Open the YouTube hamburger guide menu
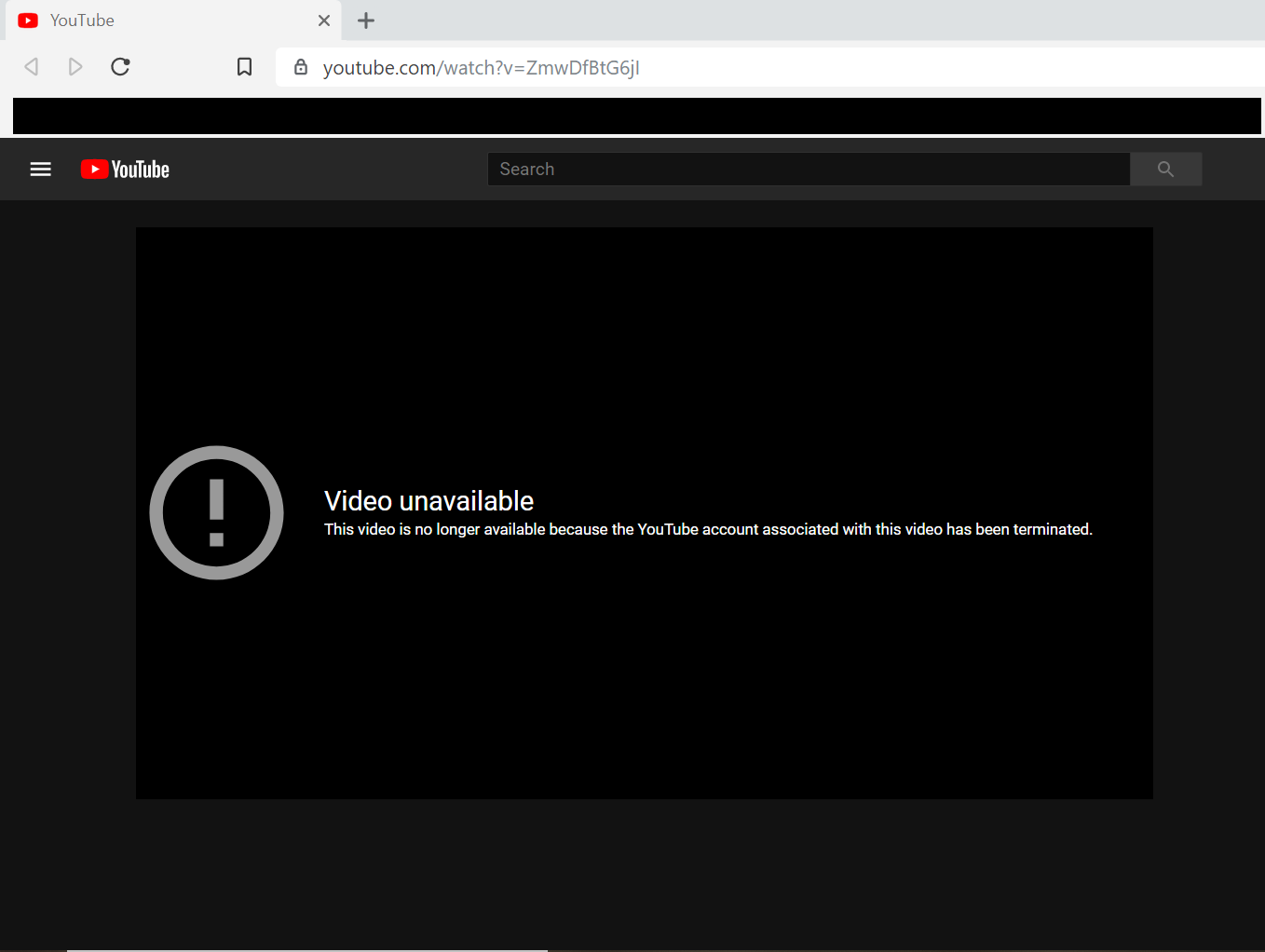1265x952 pixels. pos(41,170)
